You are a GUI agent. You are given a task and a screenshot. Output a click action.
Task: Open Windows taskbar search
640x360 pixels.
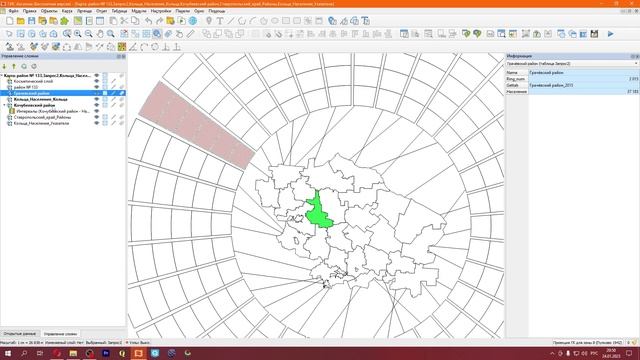pyautogui.click(x=24, y=353)
